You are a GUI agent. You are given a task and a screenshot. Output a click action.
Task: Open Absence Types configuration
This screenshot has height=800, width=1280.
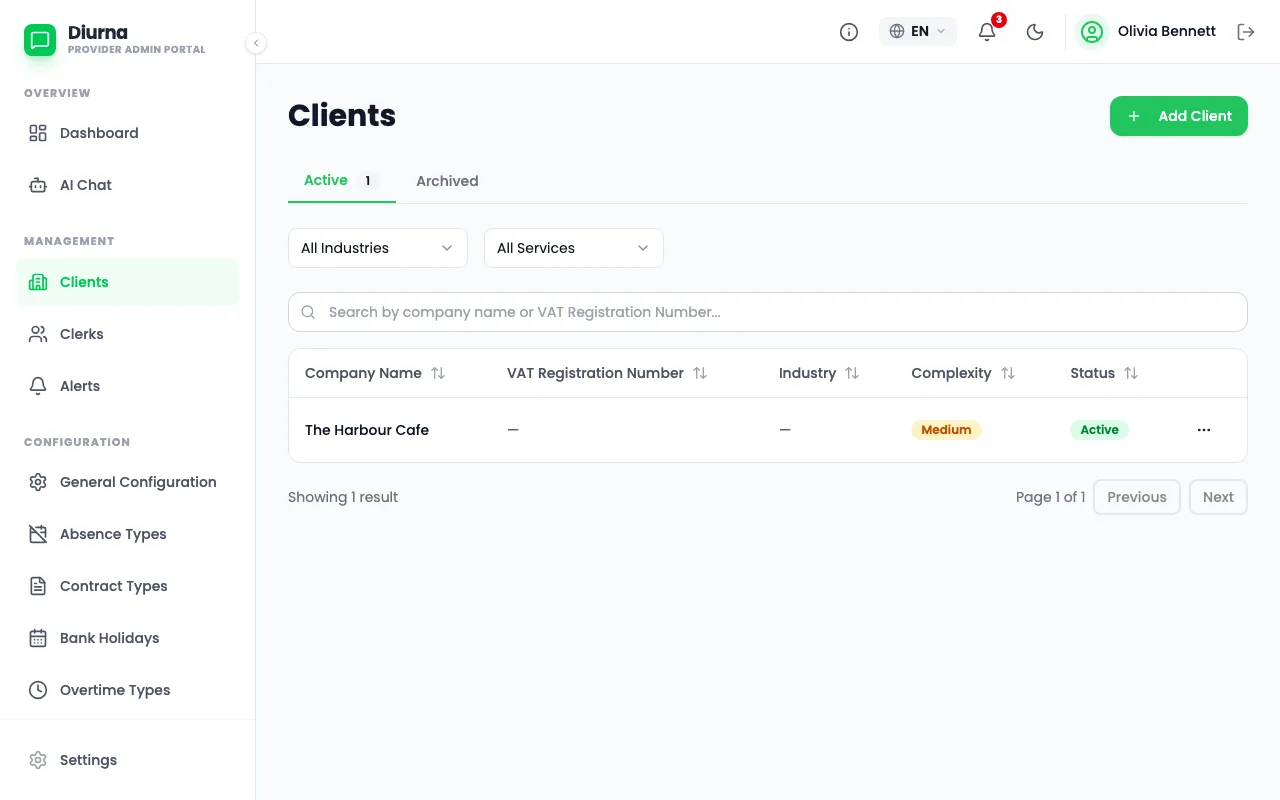128,534
